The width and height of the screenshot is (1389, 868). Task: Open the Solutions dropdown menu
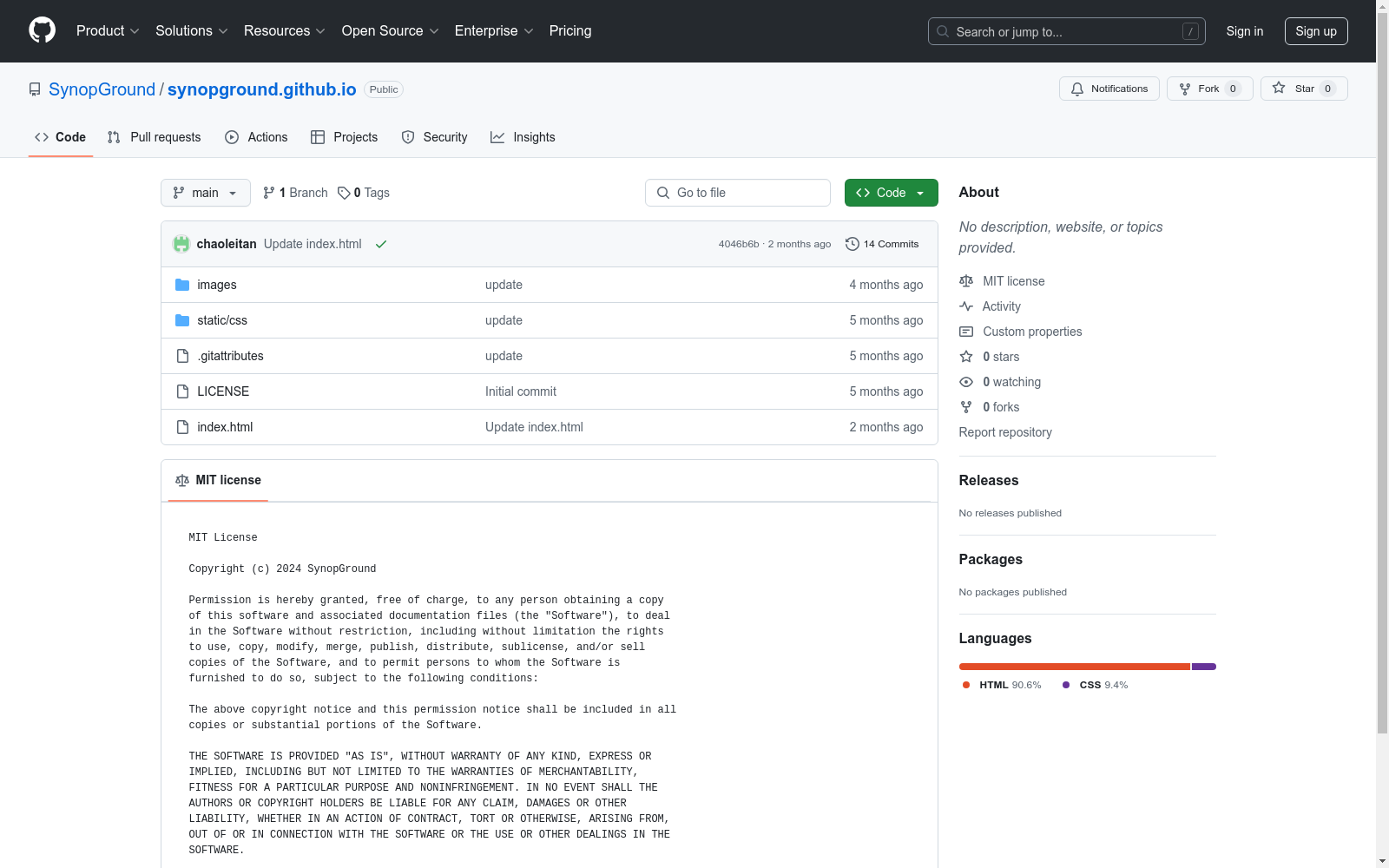192,30
